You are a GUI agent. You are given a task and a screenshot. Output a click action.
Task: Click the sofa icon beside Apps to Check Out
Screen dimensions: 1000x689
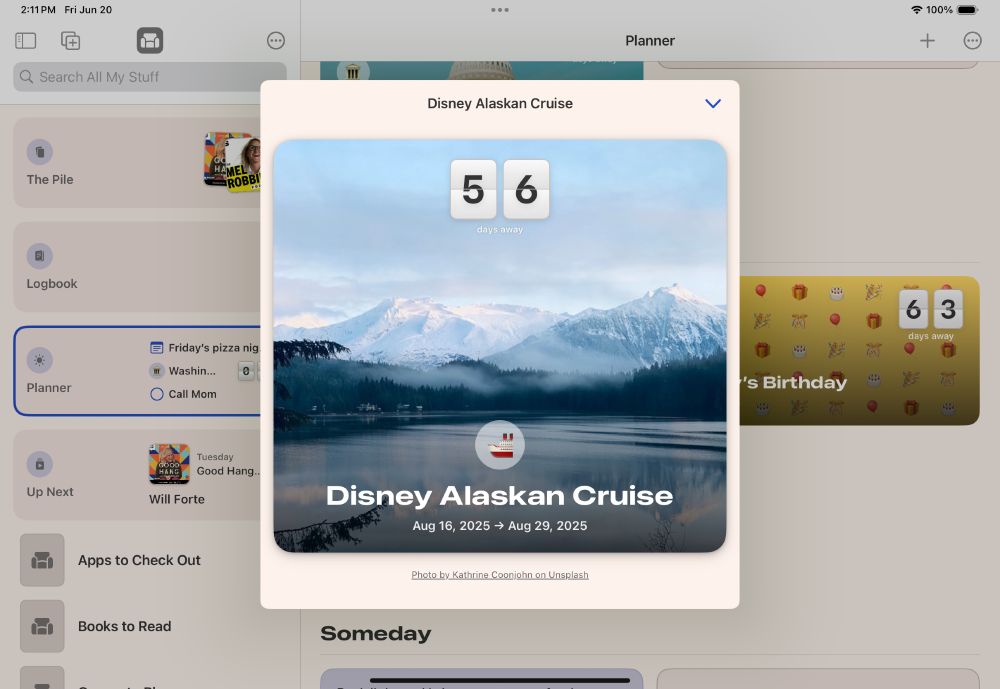tap(42, 560)
